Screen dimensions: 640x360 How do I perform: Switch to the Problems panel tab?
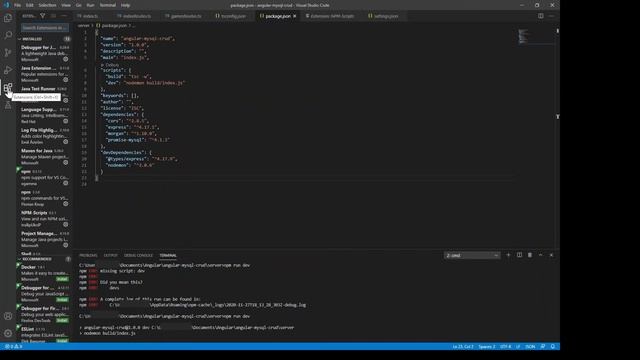(88, 256)
